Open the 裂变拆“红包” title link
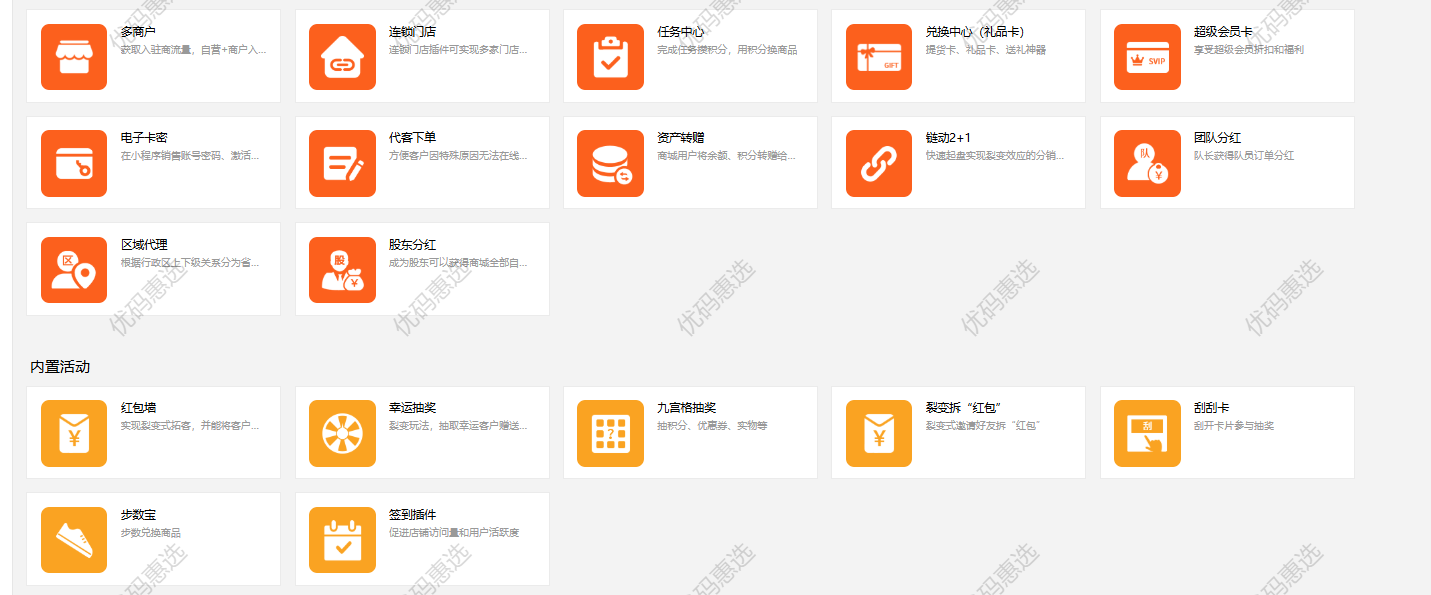 tap(963, 408)
